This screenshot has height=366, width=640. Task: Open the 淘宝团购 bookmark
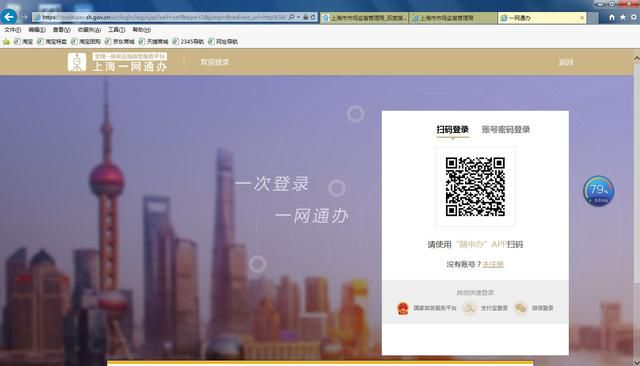[86, 42]
